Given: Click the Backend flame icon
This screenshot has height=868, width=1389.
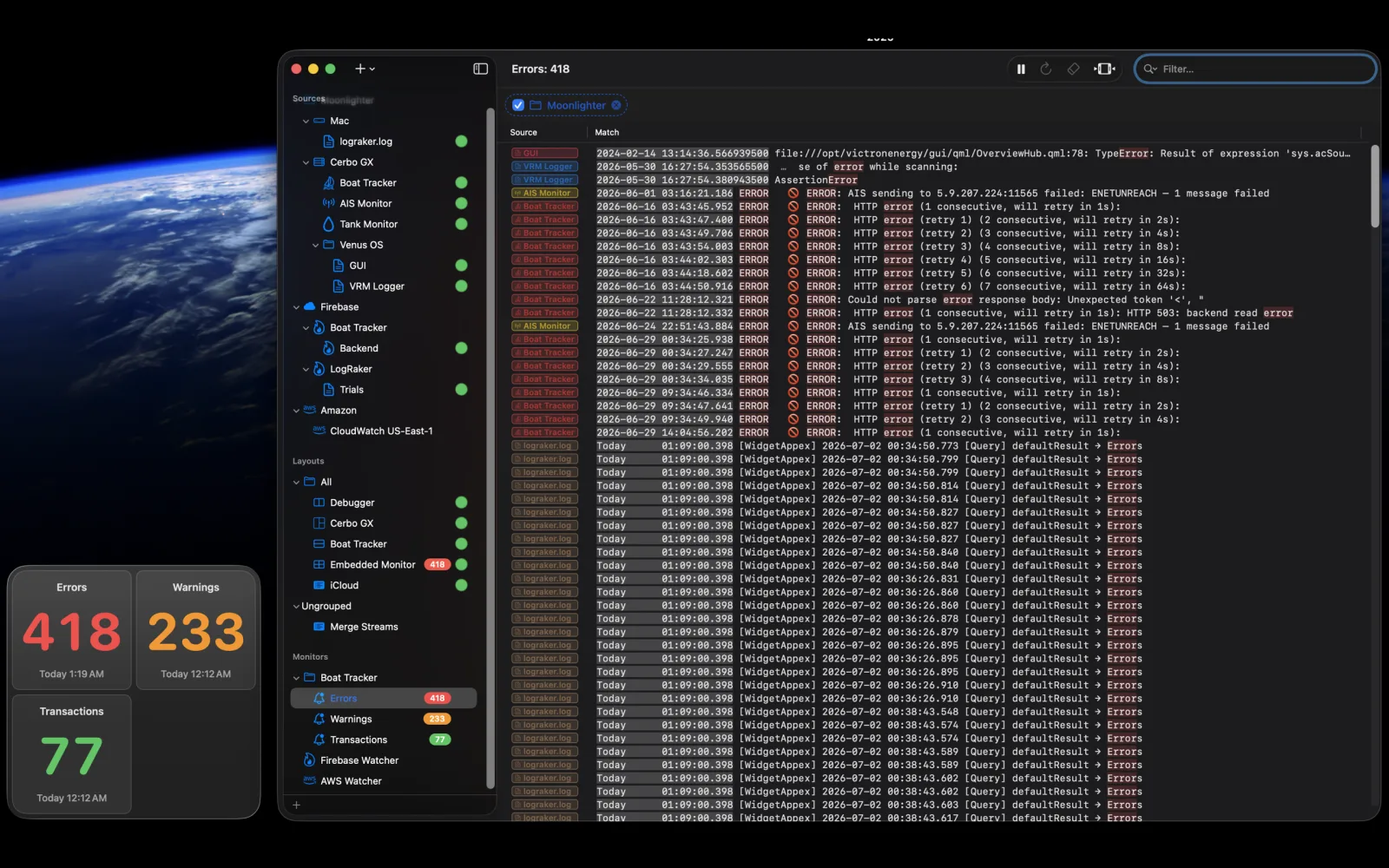Looking at the screenshot, I should 328,348.
